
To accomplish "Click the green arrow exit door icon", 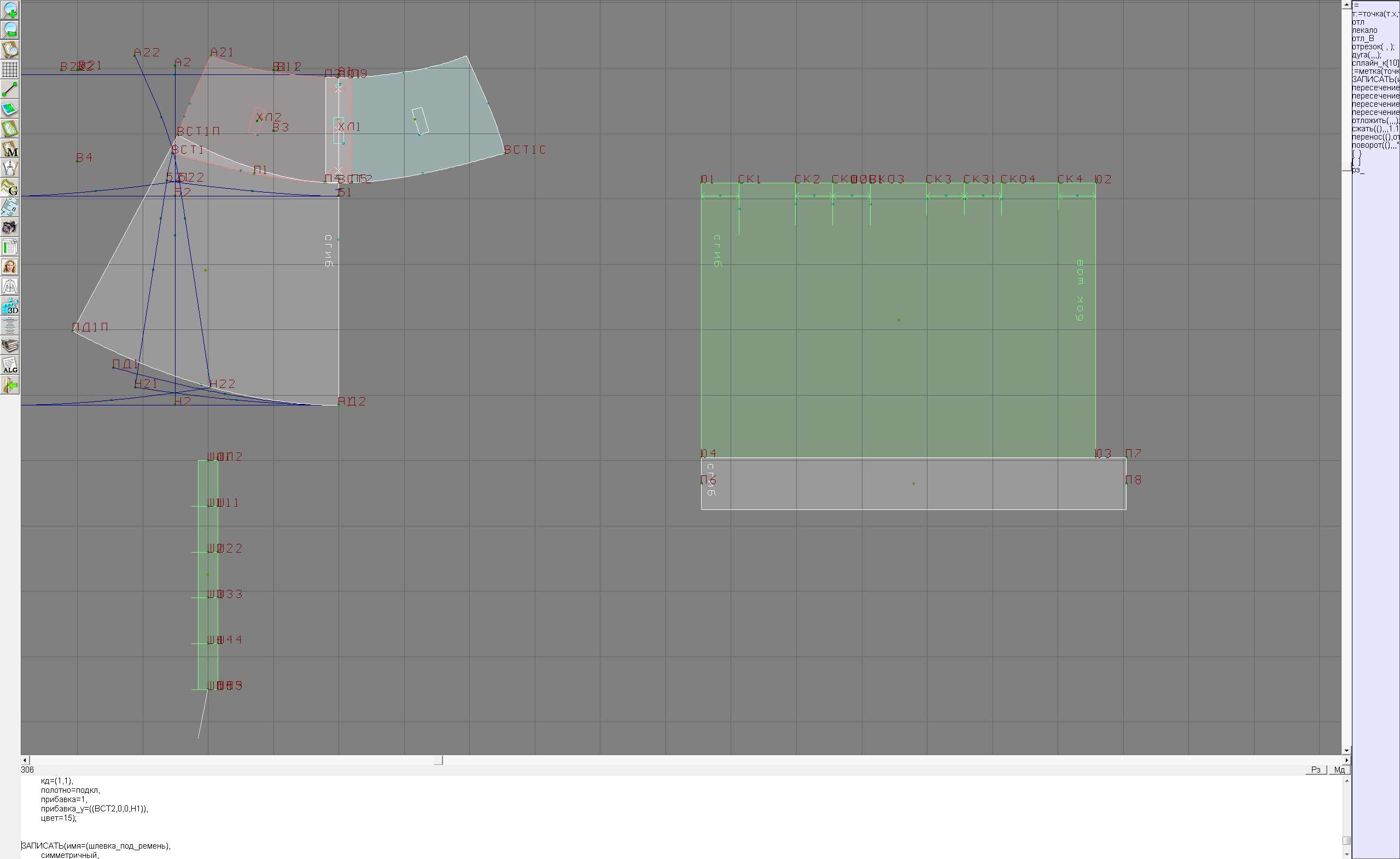I will click(x=10, y=385).
